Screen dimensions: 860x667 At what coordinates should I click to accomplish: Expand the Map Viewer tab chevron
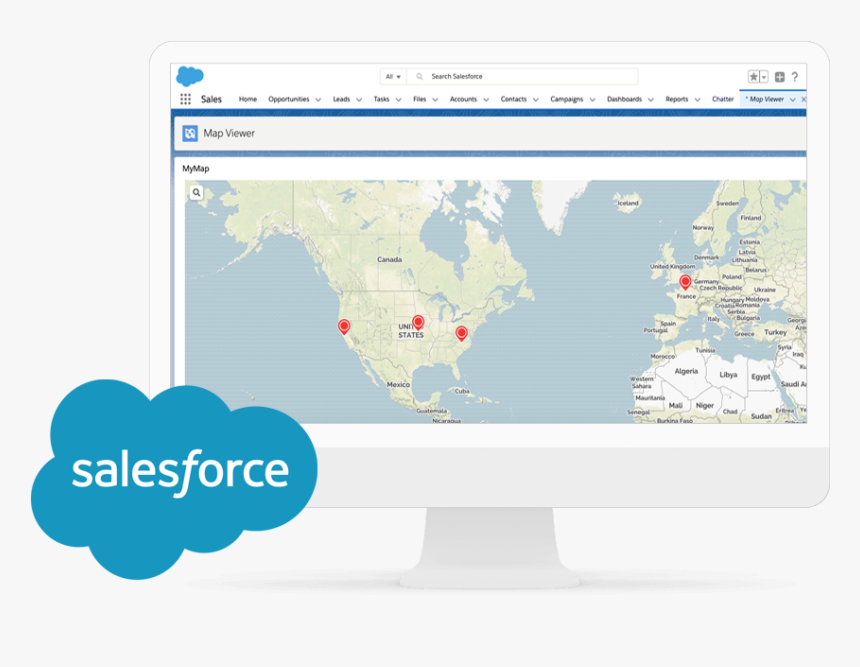click(x=793, y=100)
